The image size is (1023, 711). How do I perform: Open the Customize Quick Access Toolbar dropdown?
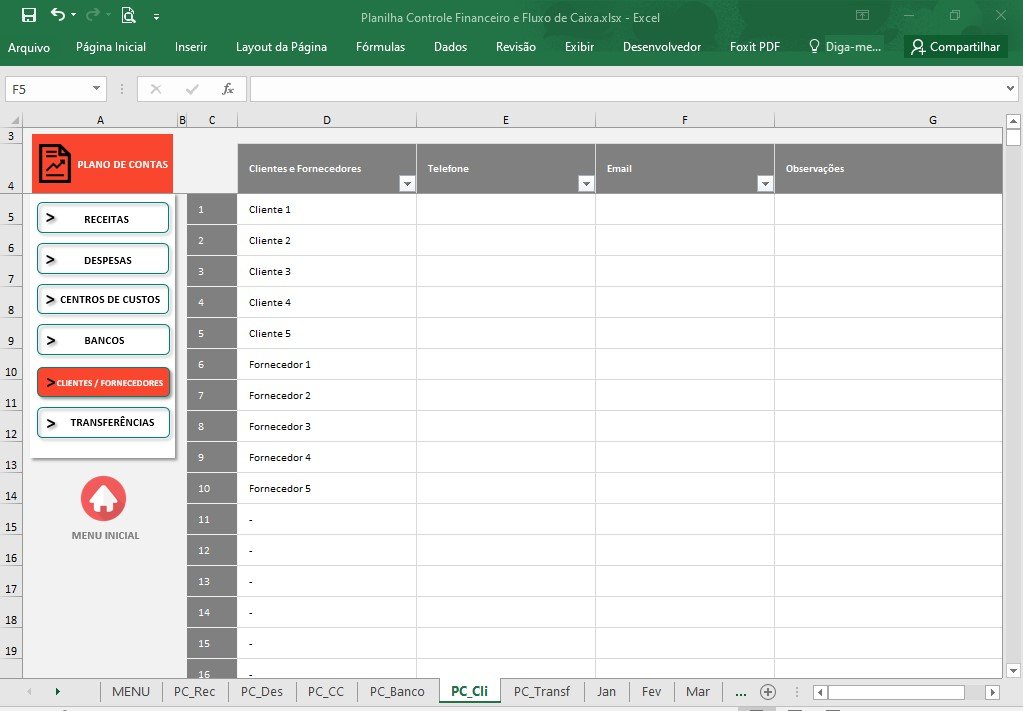tap(157, 16)
